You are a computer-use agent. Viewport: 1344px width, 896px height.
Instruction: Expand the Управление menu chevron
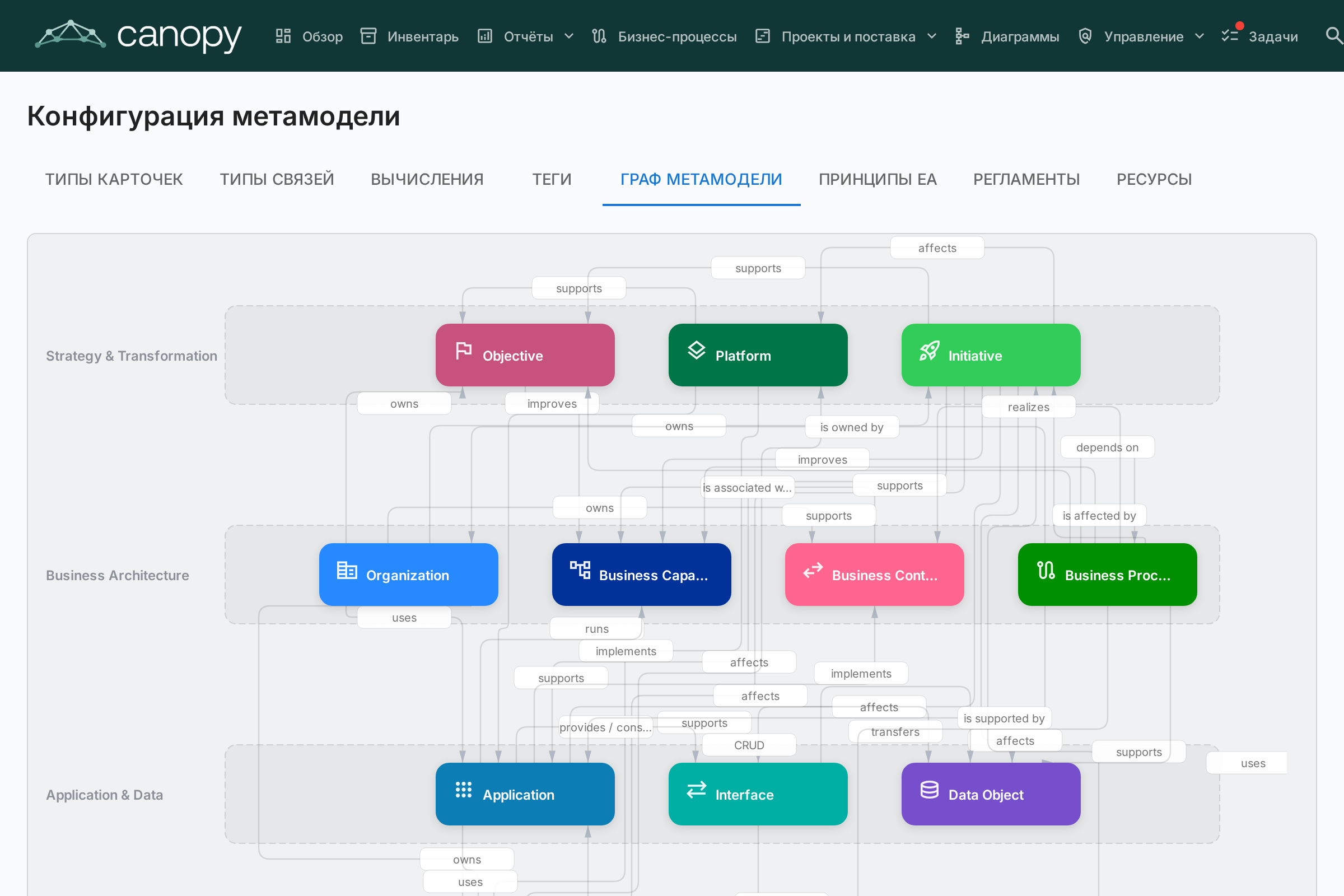point(1200,36)
